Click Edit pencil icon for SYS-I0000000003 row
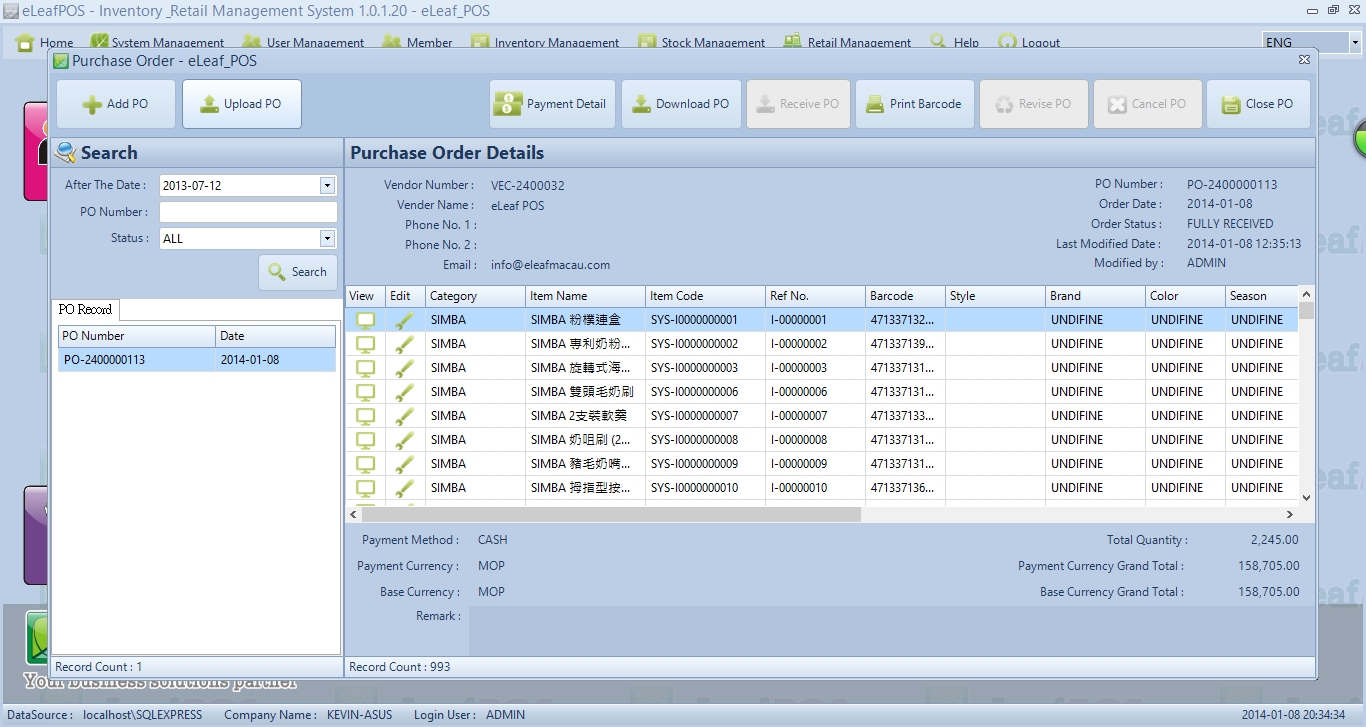Viewport: 1366px width, 727px height. [x=403, y=368]
